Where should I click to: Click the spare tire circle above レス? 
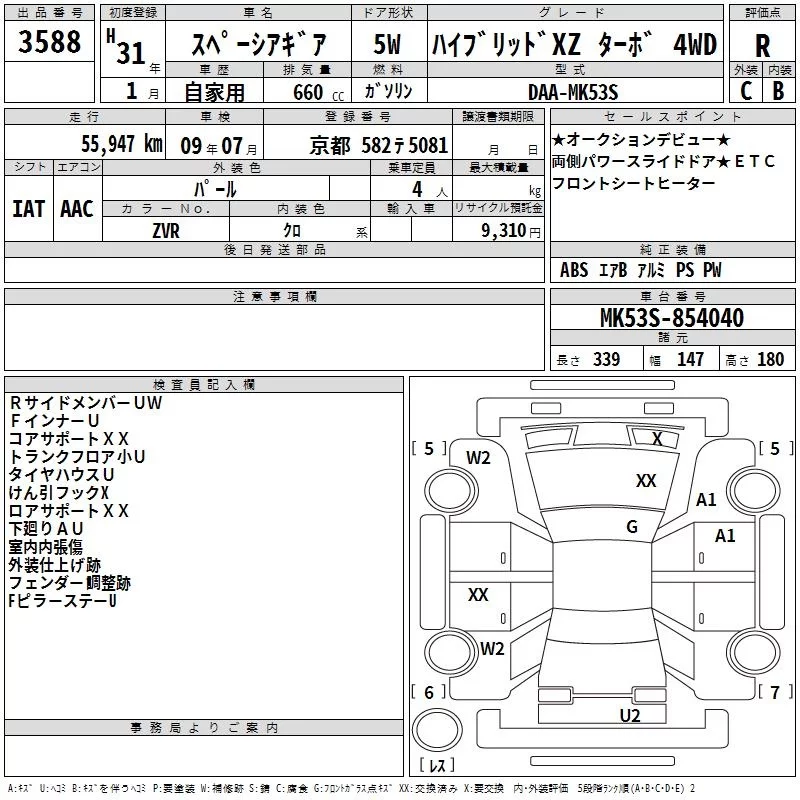pos(437,730)
